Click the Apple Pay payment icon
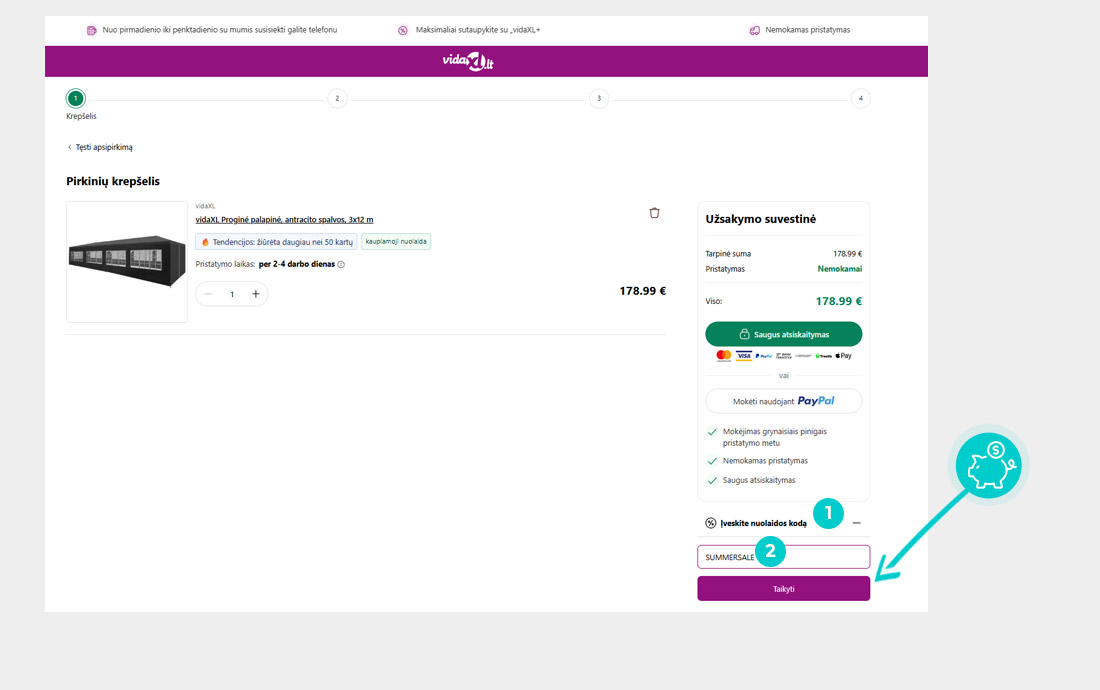 pos(843,356)
